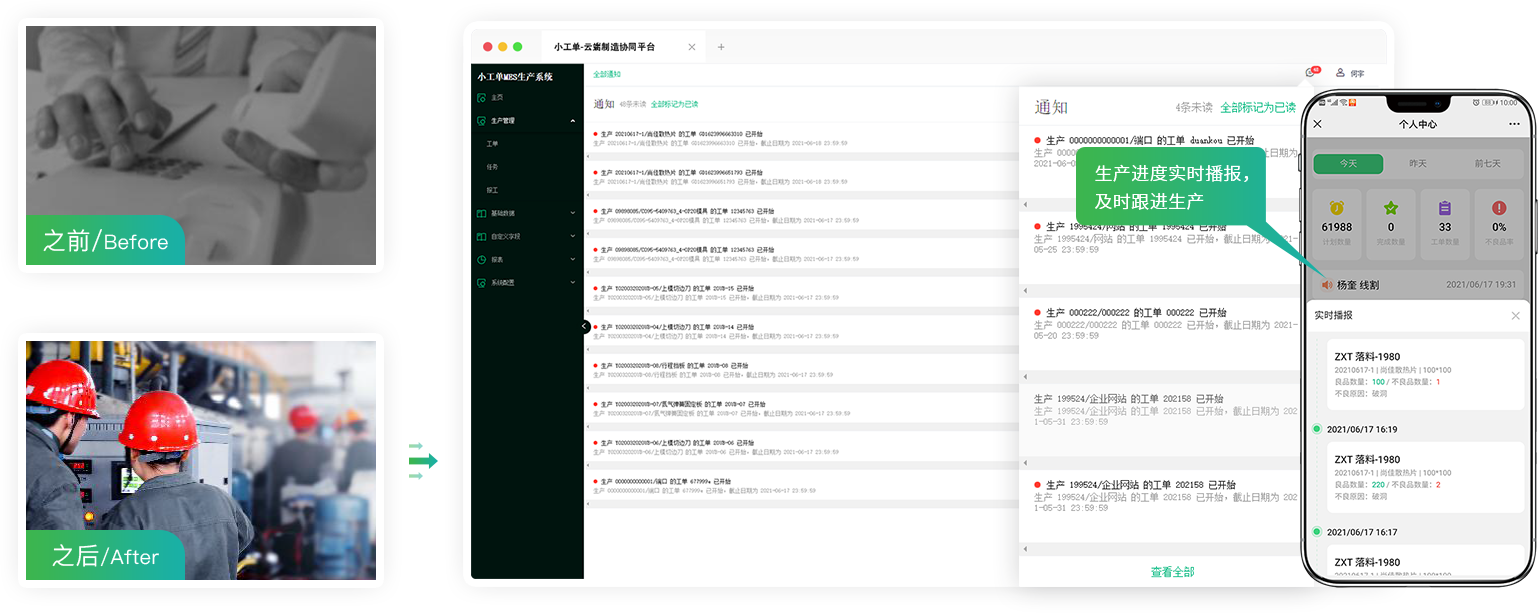
Task: Open the three-dots menu in phone header
Action: pyautogui.click(x=1514, y=124)
